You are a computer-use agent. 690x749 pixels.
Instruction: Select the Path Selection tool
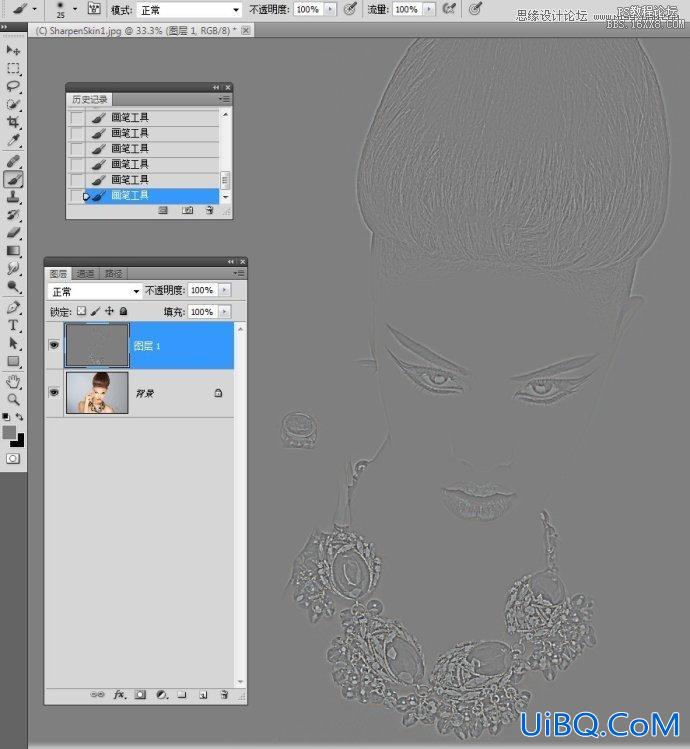click(13, 343)
